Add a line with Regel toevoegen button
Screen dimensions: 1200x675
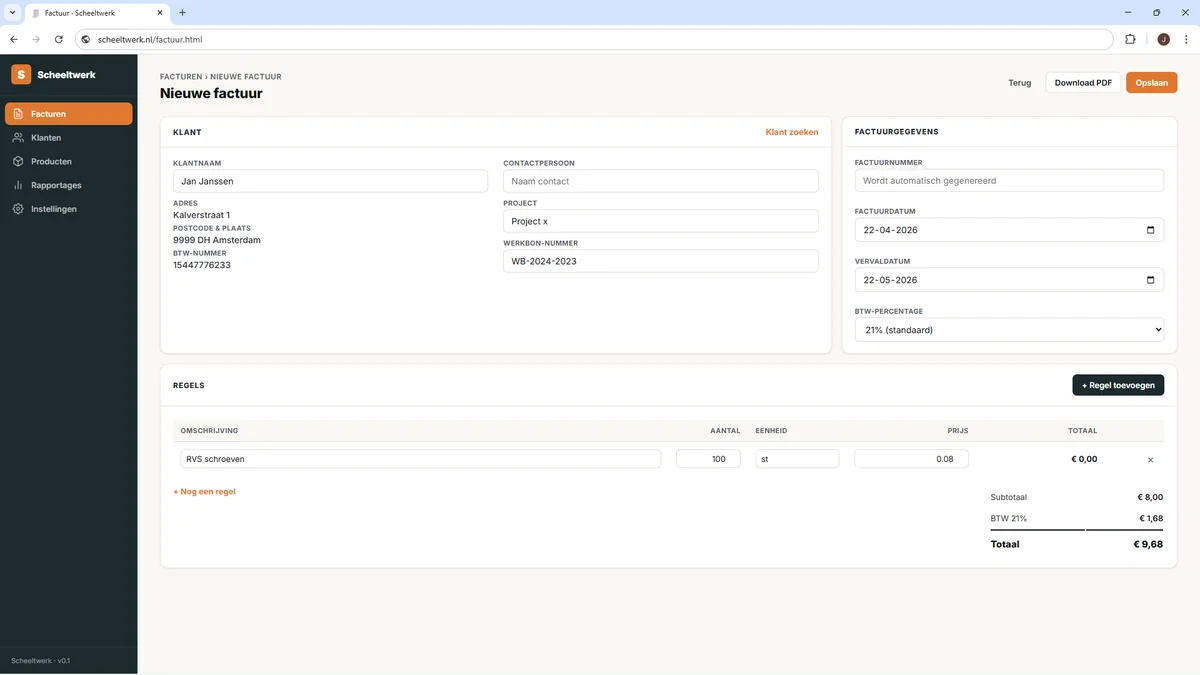pos(1118,385)
